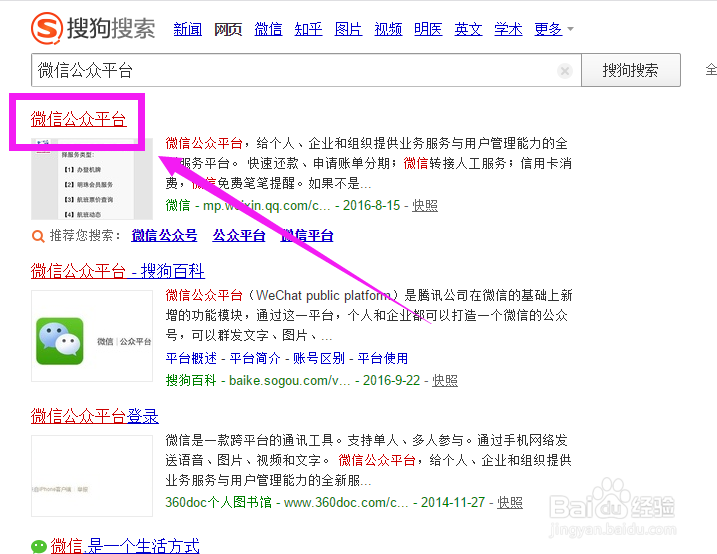Click the 搜狗搜索 search button
This screenshot has height=554, width=717.
(631, 70)
